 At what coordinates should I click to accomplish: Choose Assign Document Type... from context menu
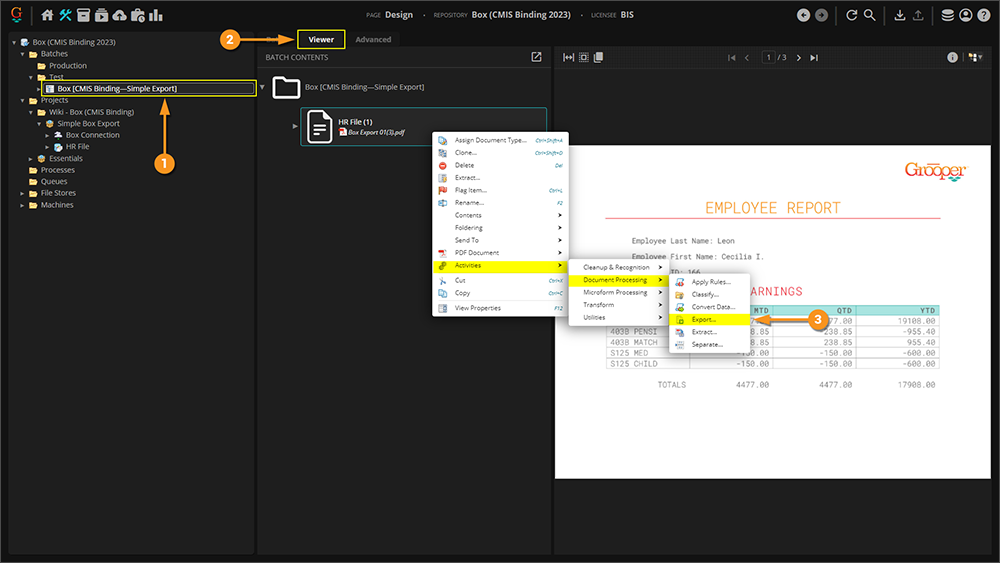501,140
